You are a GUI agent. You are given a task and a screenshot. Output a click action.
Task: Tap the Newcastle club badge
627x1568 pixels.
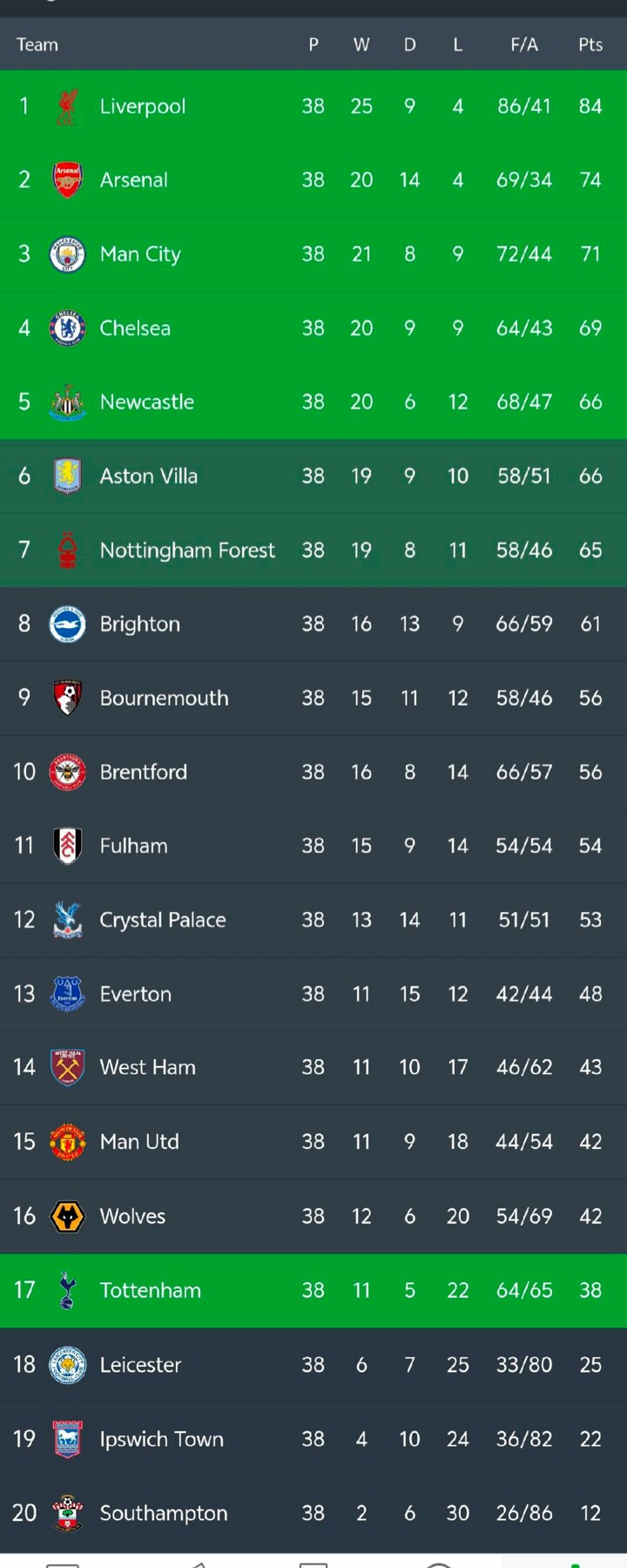point(67,402)
